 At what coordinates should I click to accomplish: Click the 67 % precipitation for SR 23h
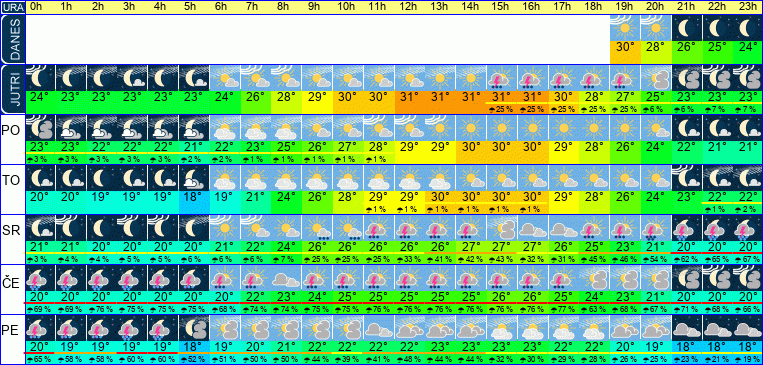748,258
